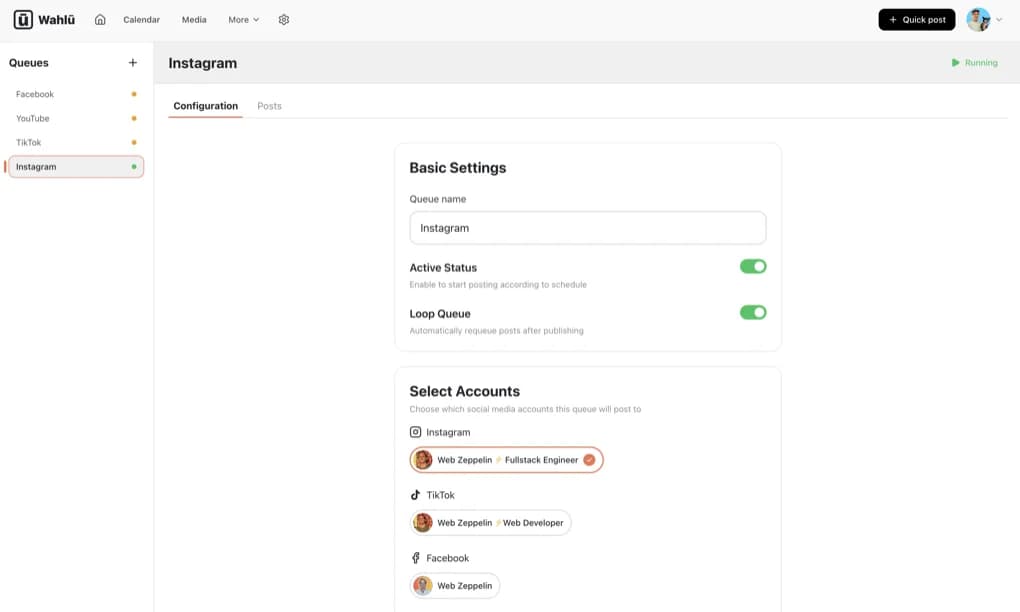Click the Facebook platform icon under Select Accounts
The image size is (1020, 612).
point(415,557)
